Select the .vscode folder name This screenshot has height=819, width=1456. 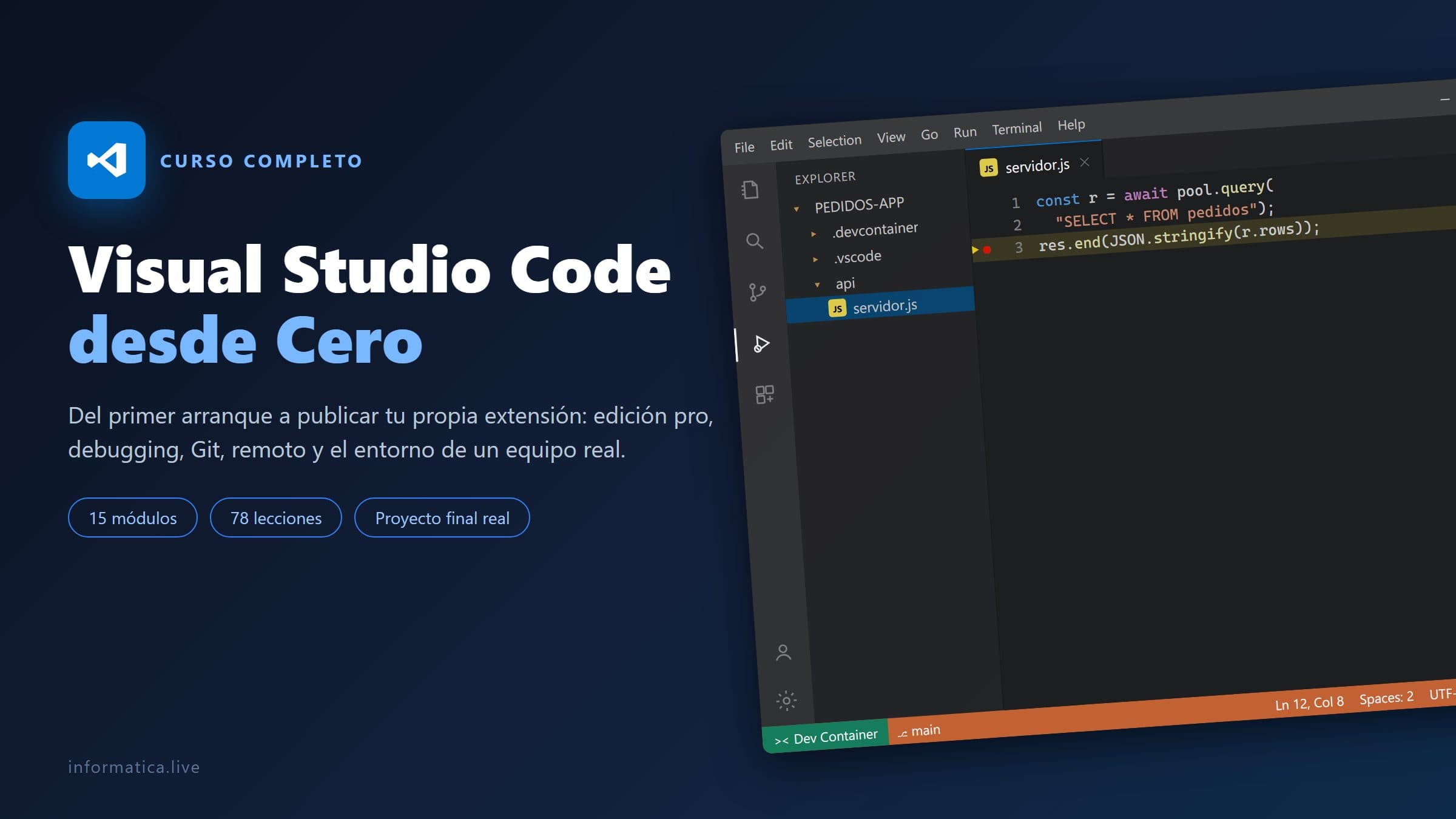pos(857,257)
